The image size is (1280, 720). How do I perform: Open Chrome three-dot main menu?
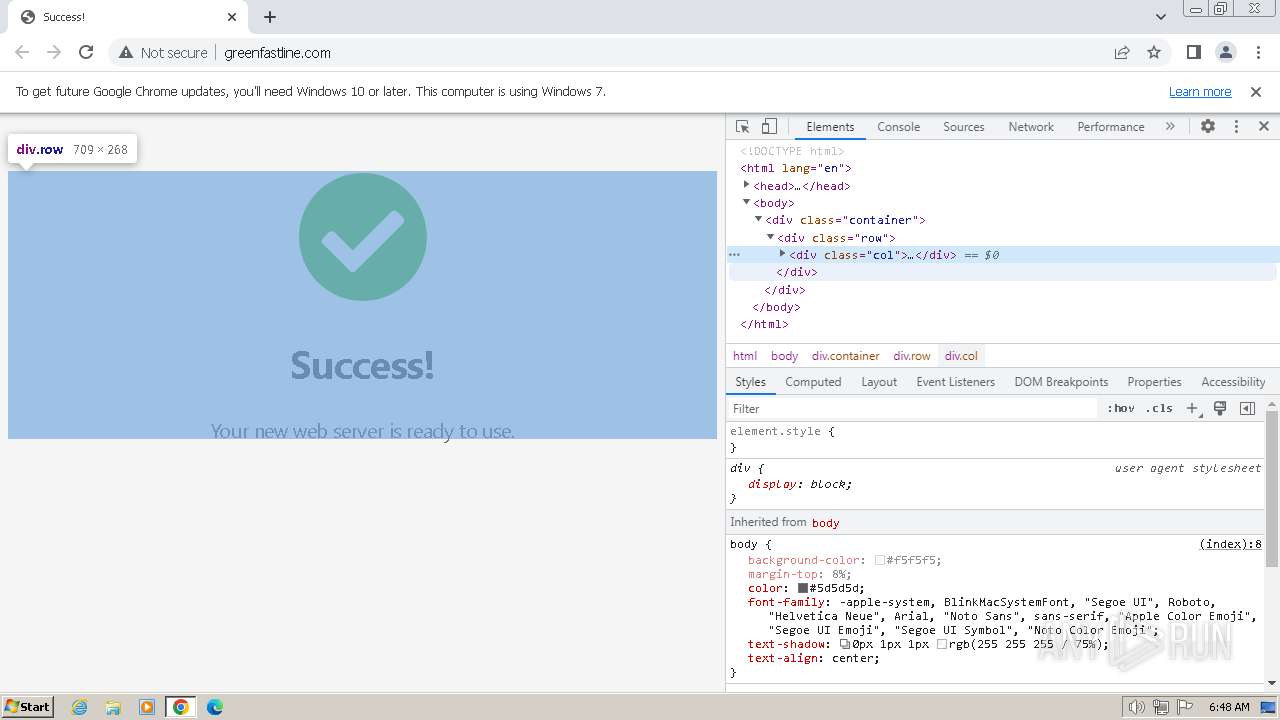[x=1257, y=52]
